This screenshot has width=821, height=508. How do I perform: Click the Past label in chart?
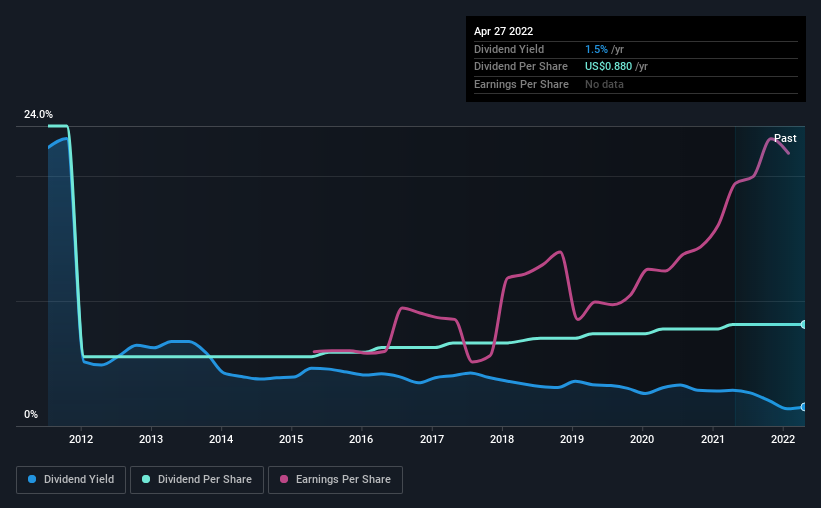pyautogui.click(x=785, y=138)
